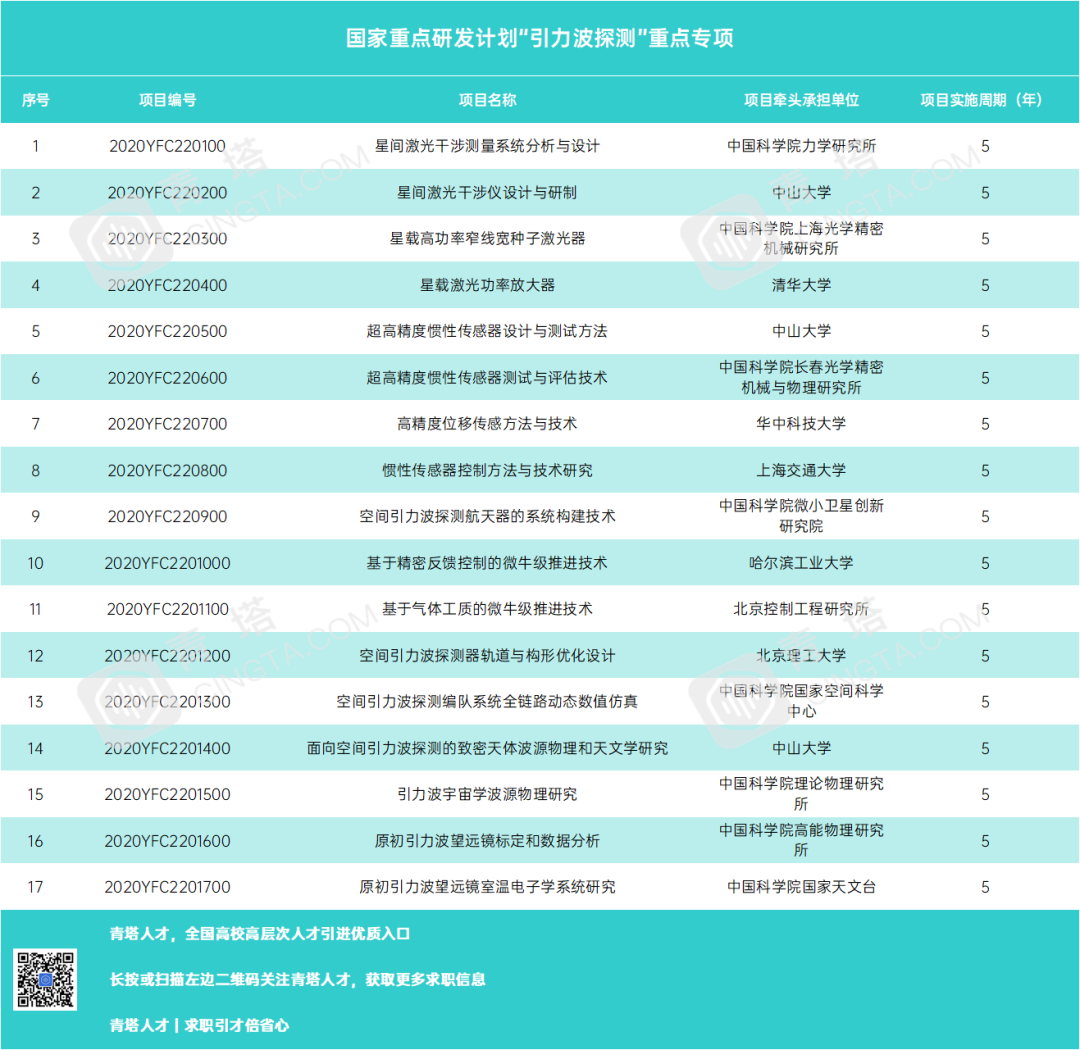The height and width of the screenshot is (1050, 1080).
Task: Select project number 2020YFC2201100
Action: point(167,609)
